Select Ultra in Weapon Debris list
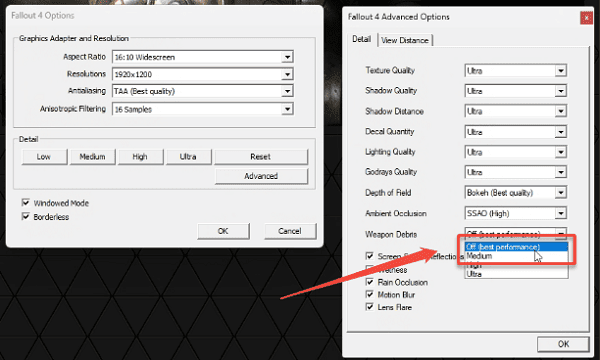Screen dimensions: 600x360 (516, 274)
